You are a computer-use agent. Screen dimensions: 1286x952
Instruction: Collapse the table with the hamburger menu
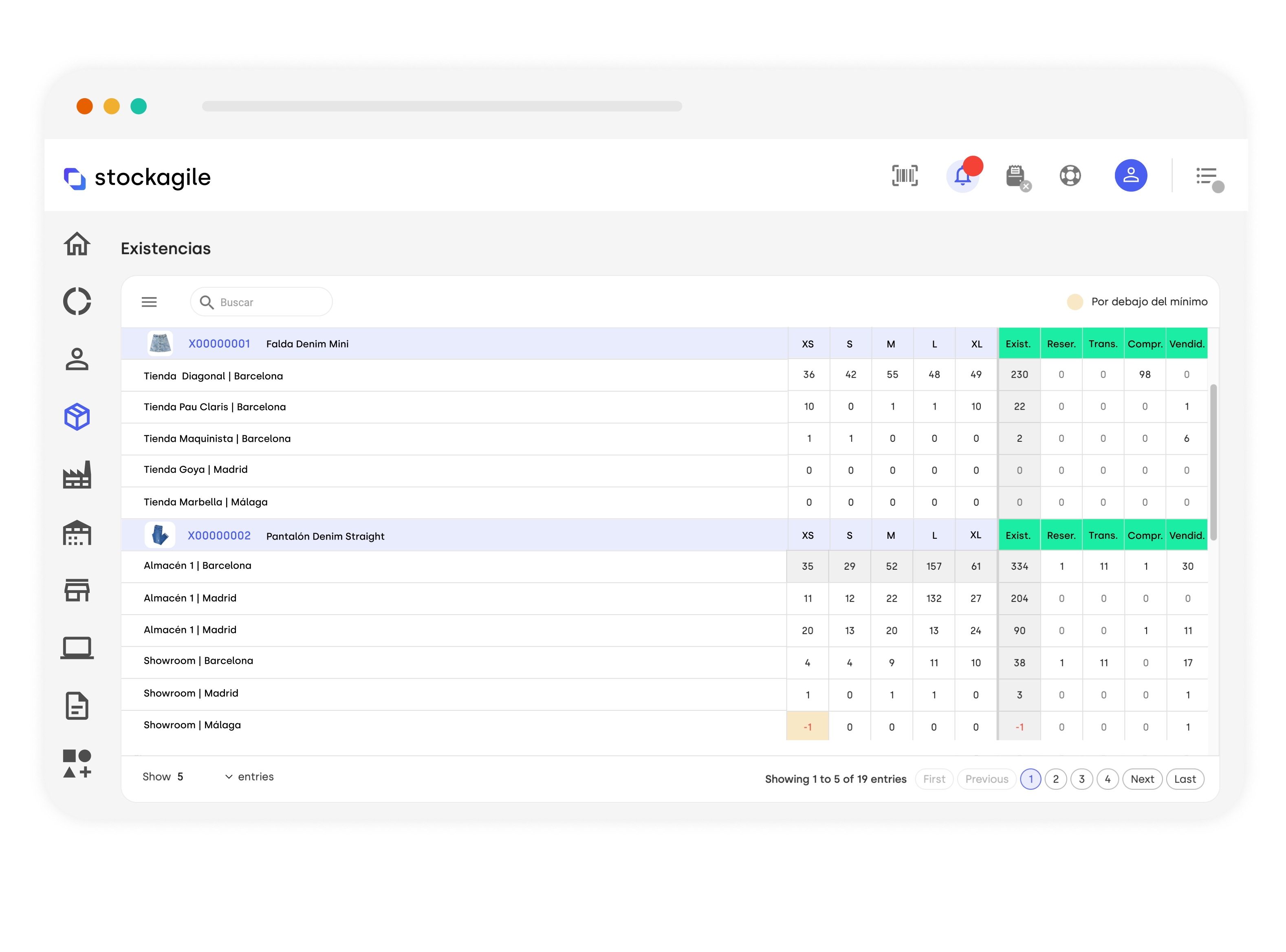click(x=149, y=302)
